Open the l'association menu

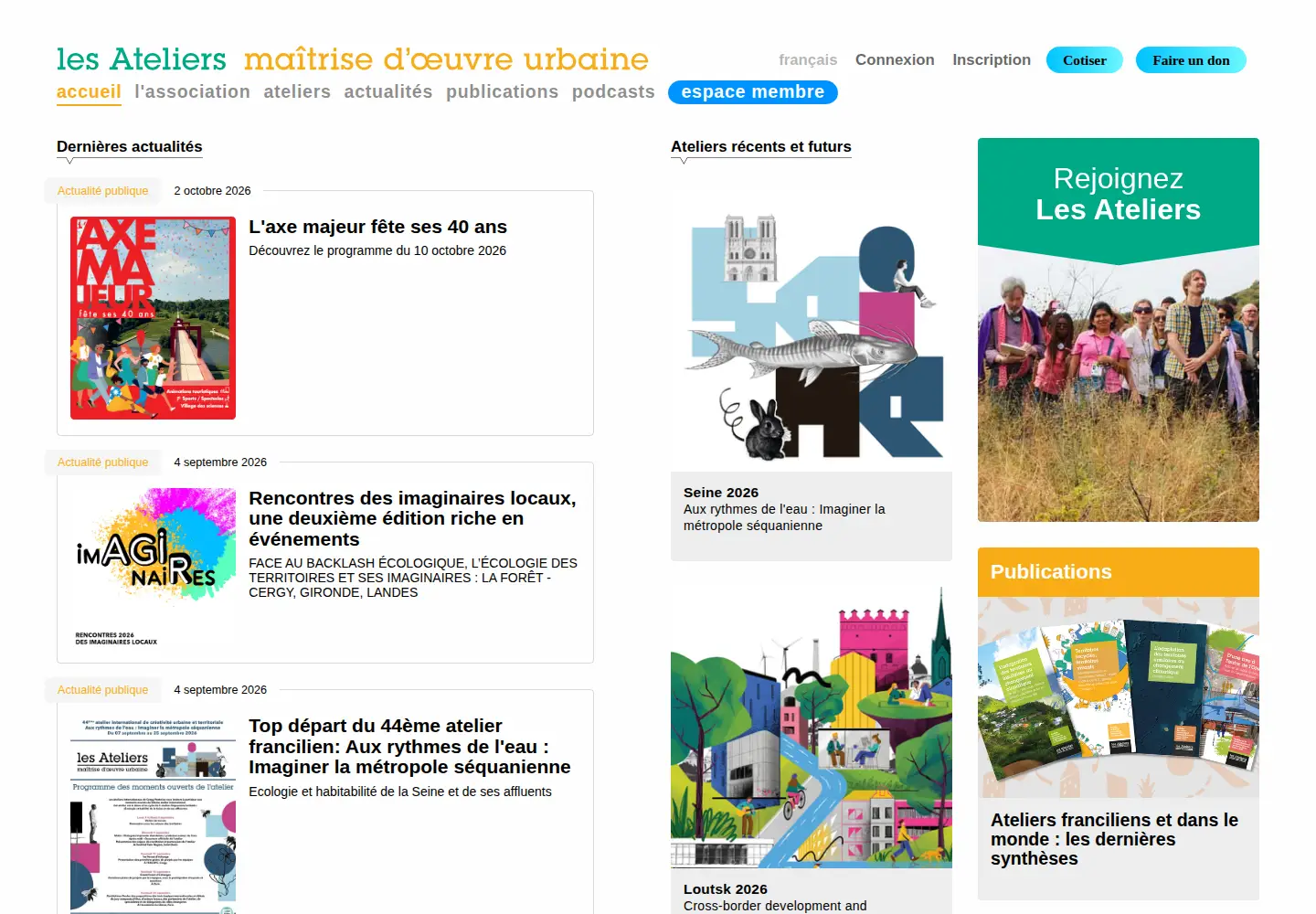[x=192, y=91]
